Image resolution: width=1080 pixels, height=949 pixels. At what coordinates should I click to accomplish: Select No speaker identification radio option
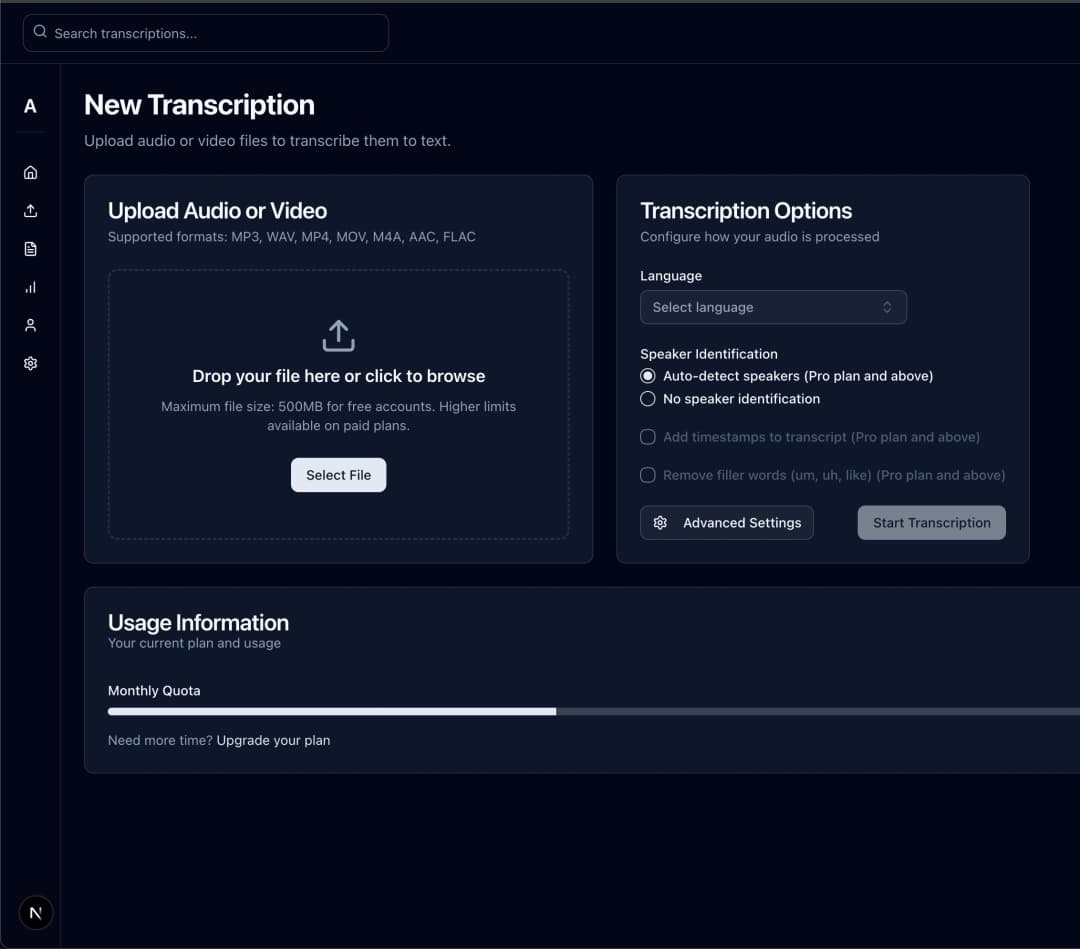[647, 399]
